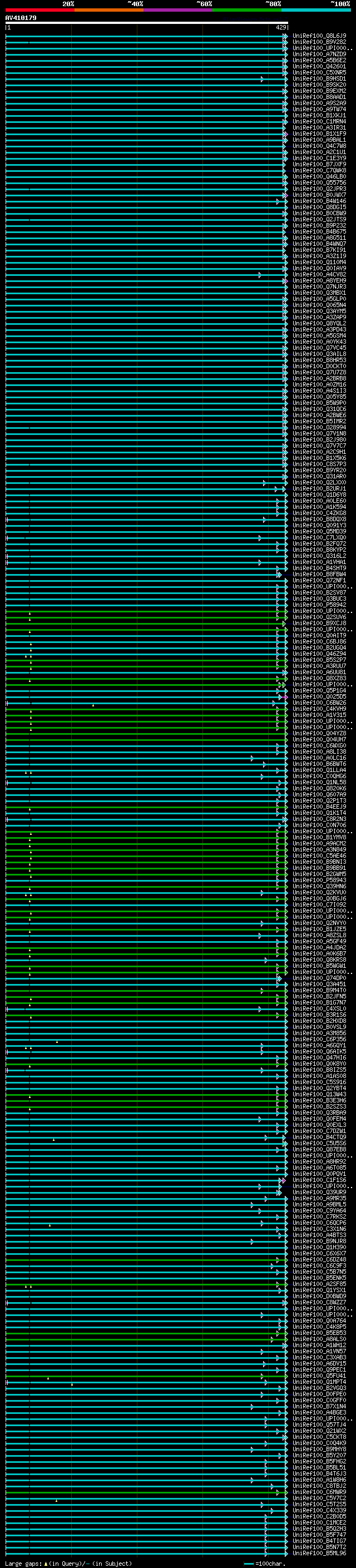This screenshot has height=1568, width=356.
Task: Click the alignment arrowhead on the UniRef100_A0LC16 row
Action: pos(253,759)
